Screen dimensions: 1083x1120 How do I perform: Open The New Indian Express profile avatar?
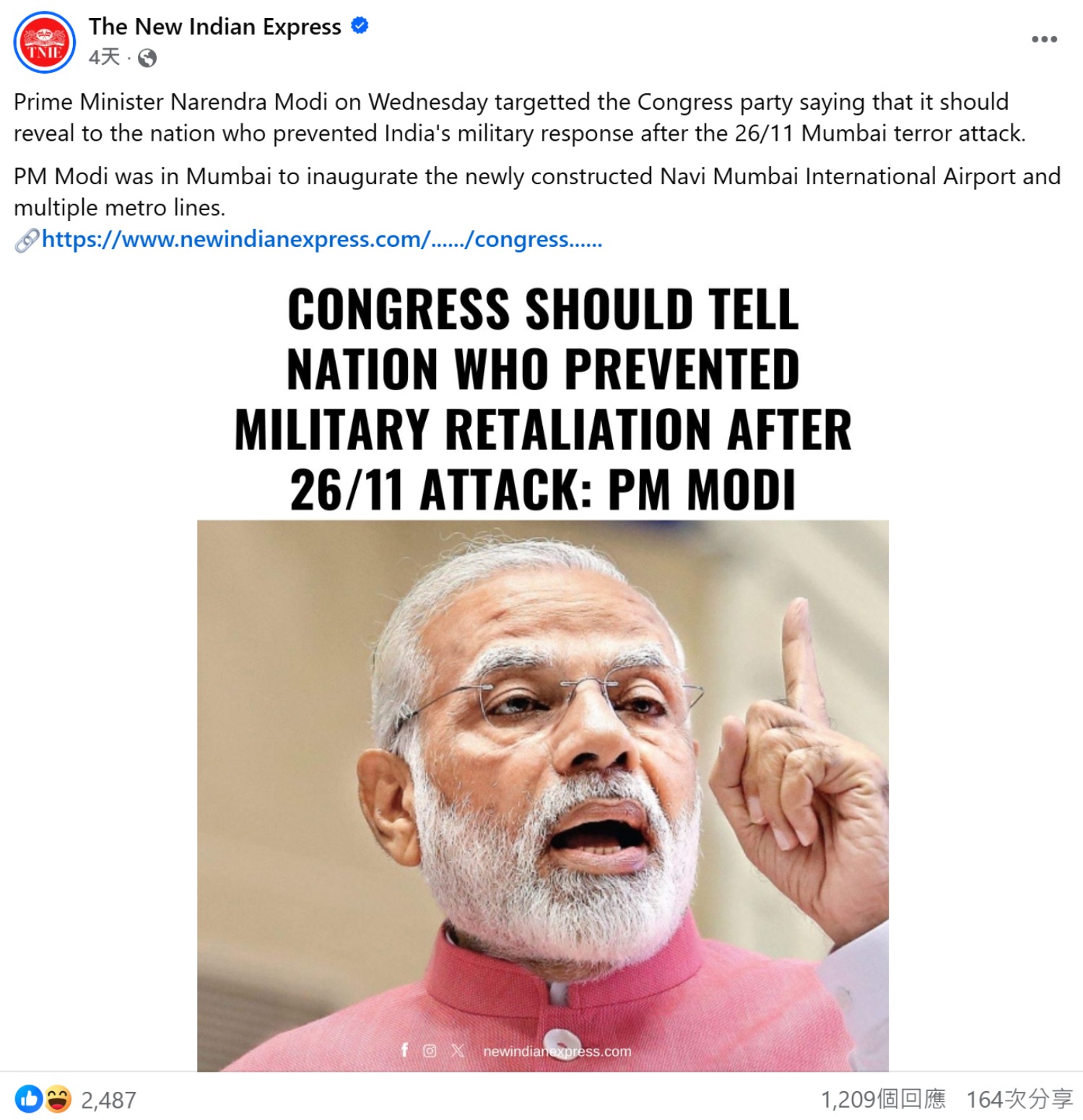(45, 42)
